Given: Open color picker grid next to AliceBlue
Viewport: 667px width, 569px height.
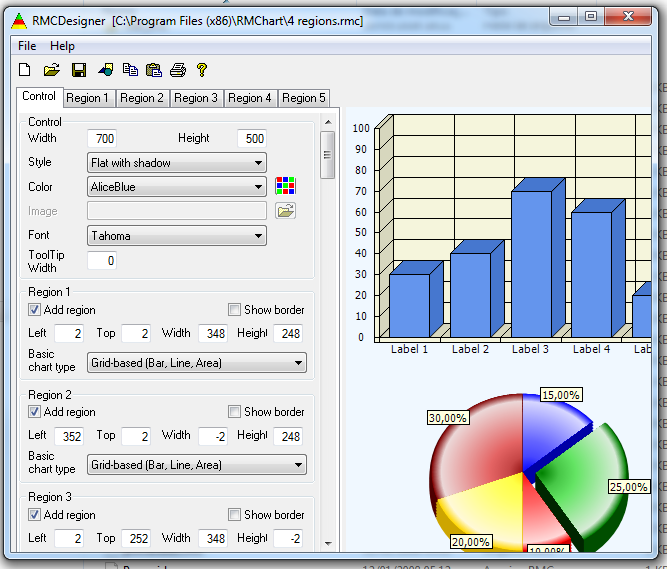Looking at the screenshot, I should point(286,186).
